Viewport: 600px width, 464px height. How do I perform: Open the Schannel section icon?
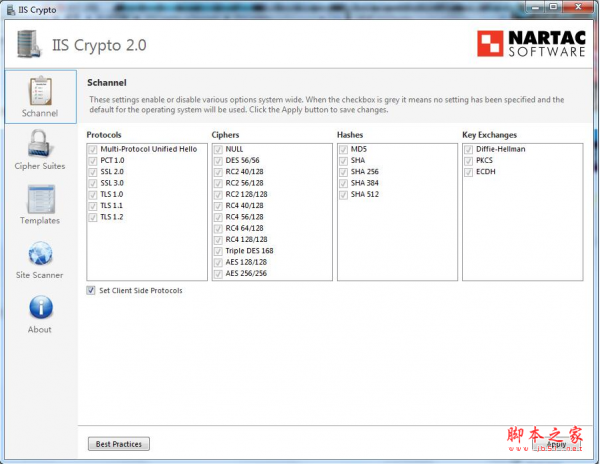click(40, 90)
